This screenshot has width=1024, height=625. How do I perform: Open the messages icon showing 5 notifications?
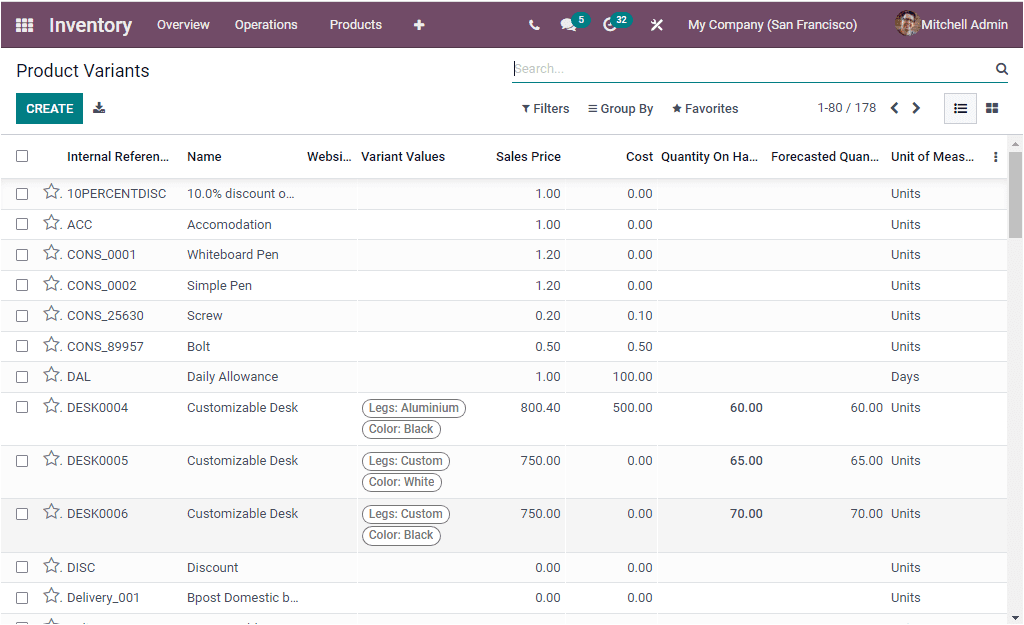(x=568, y=24)
